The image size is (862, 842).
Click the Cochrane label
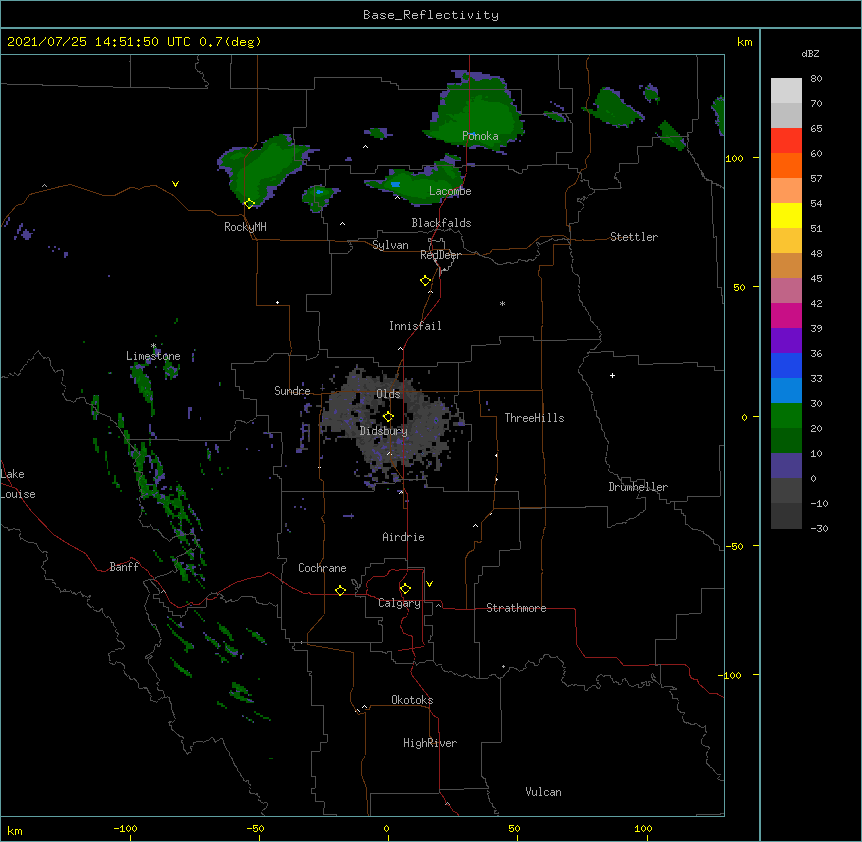(x=322, y=568)
